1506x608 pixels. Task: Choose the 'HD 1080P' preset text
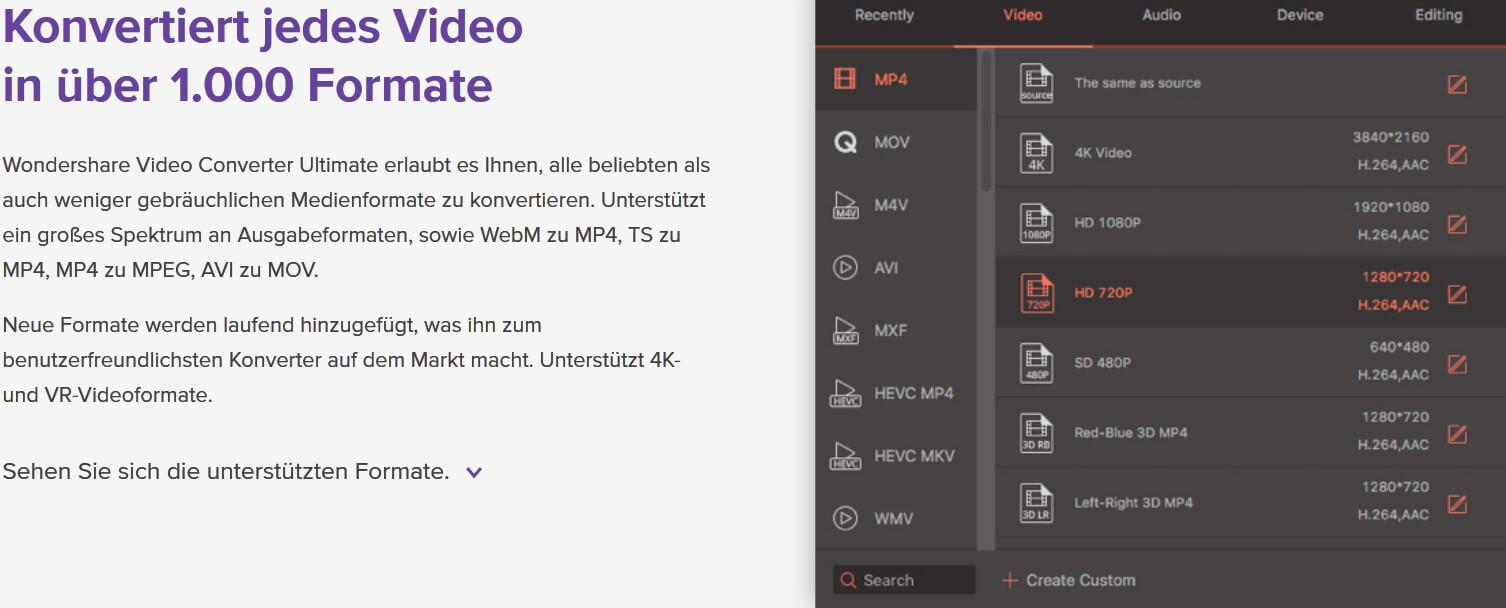(x=1107, y=223)
